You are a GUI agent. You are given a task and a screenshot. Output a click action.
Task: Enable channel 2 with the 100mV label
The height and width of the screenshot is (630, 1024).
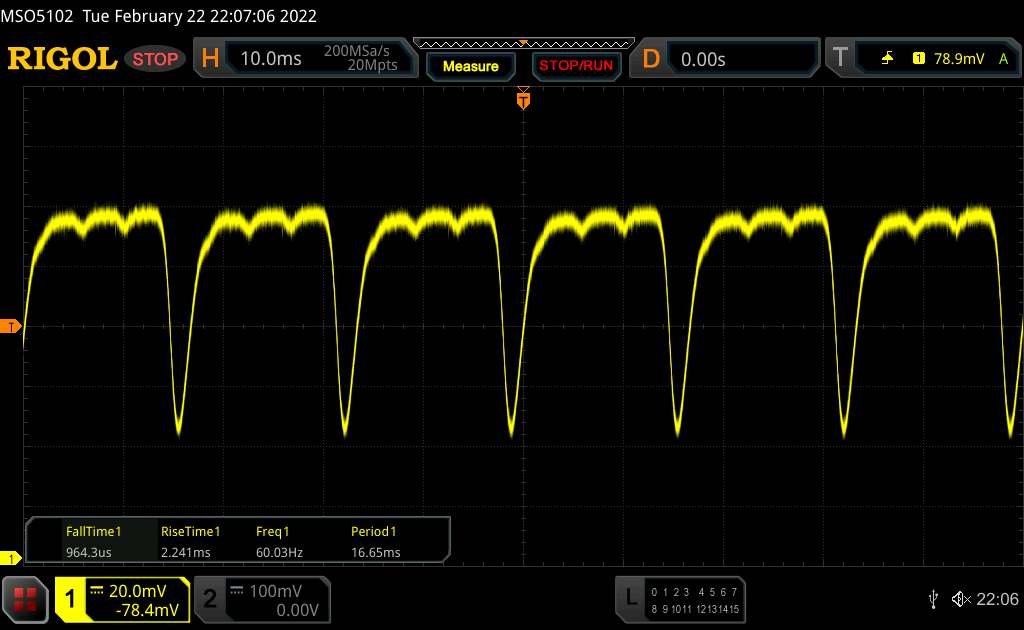point(259,598)
